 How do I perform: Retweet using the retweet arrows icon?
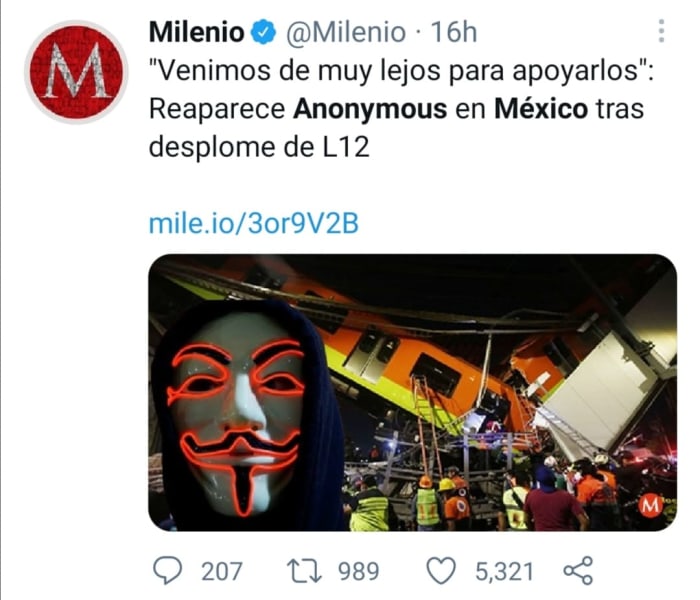[304, 571]
